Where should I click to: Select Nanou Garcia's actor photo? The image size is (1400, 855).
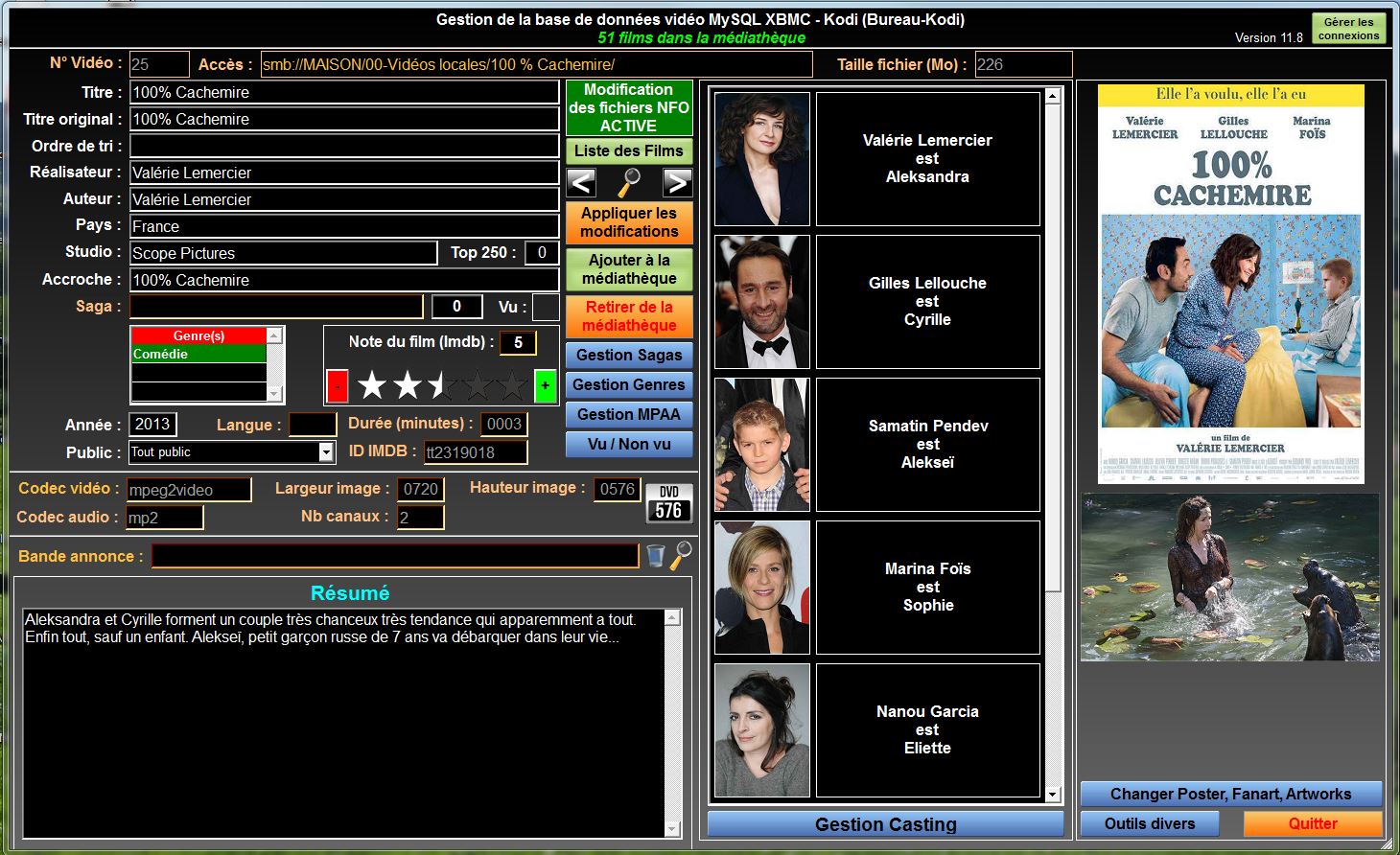(x=762, y=730)
